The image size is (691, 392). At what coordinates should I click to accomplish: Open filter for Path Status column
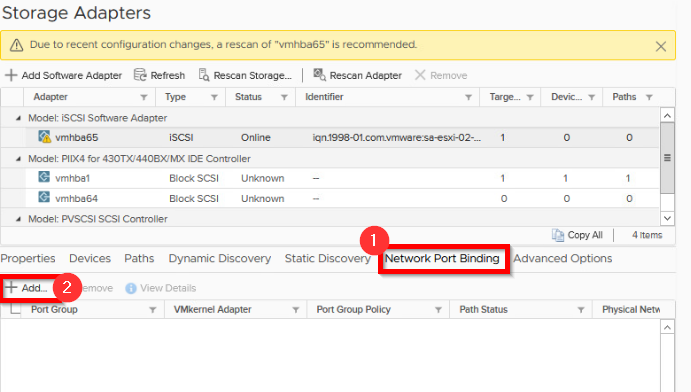click(581, 310)
